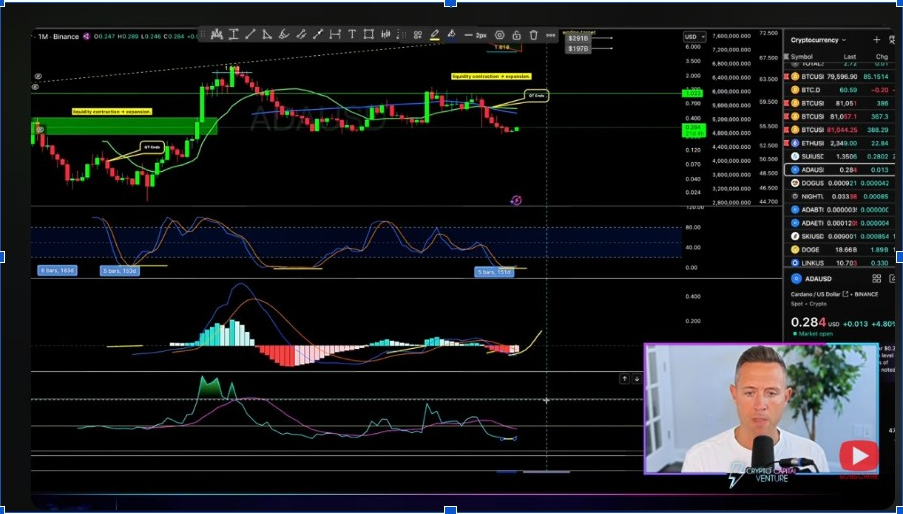Image resolution: width=903 pixels, height=514 pixels.
Task: Select the LINKUS watchlist row
Action: point(841,263)
